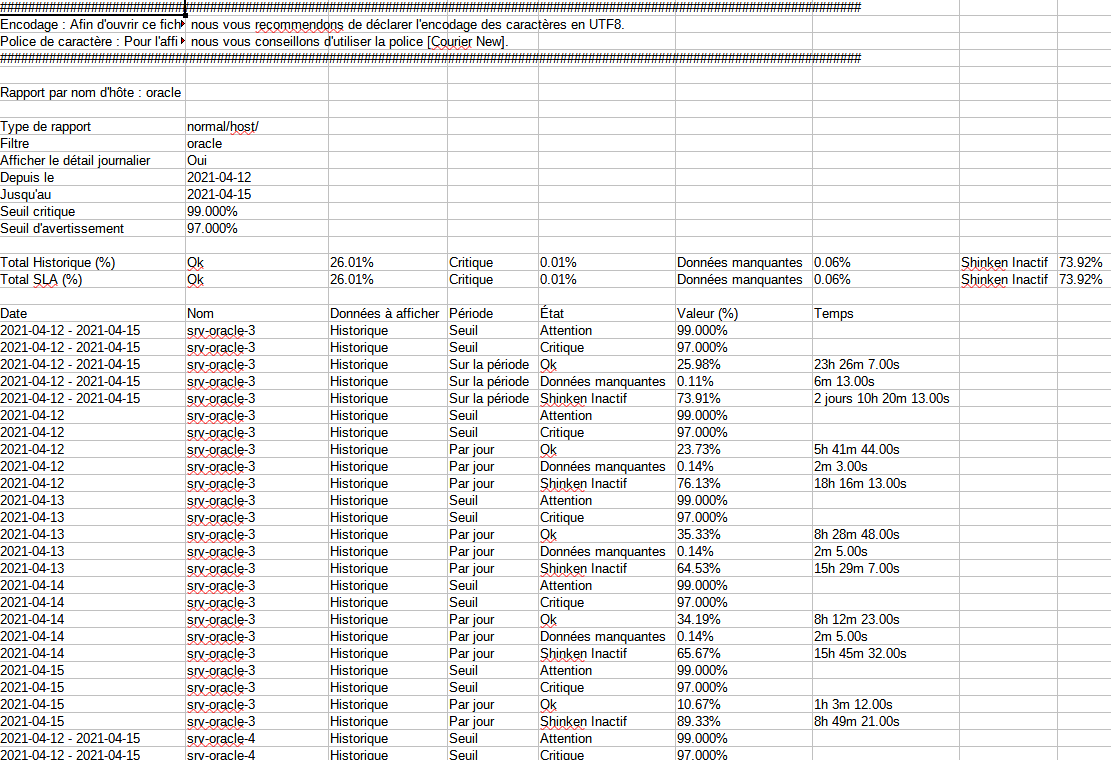1111x760 pixels.
Task: Click the "Total SLA (%)" row label
Action: pyautogui.click(x=42, y=280)
